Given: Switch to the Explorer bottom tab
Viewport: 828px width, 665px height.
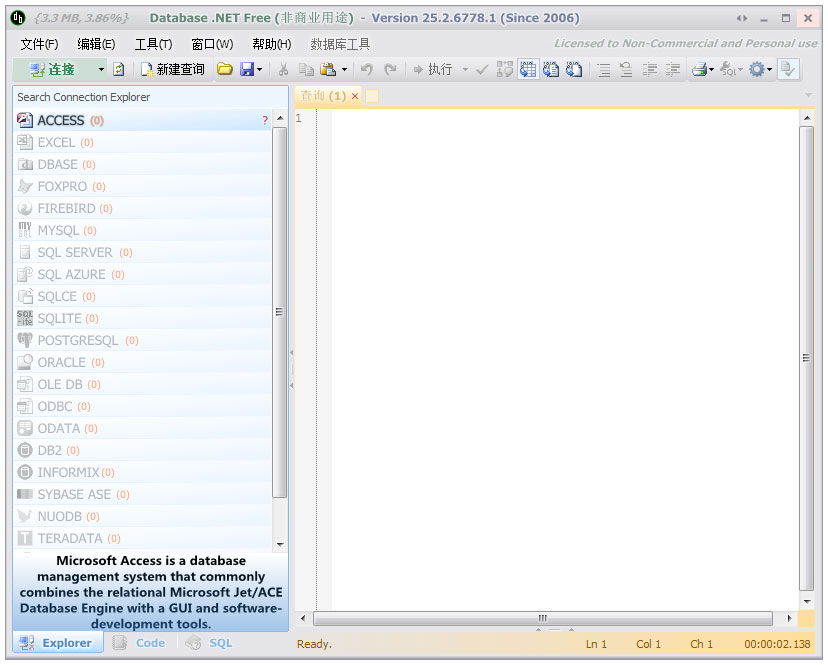Looking at the screenshot, I should 57,643.
